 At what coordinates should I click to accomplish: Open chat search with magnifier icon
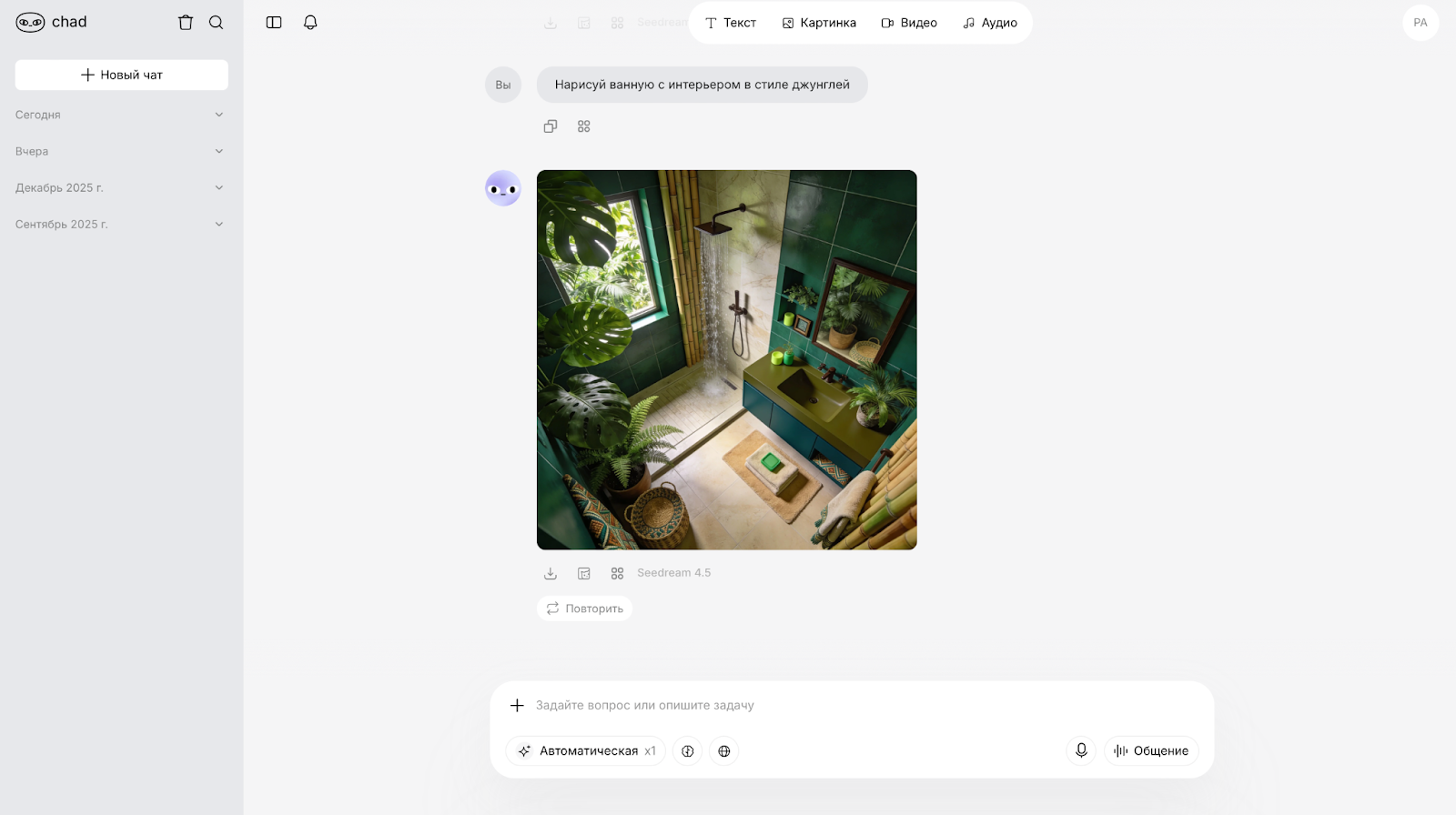point(216,23)
